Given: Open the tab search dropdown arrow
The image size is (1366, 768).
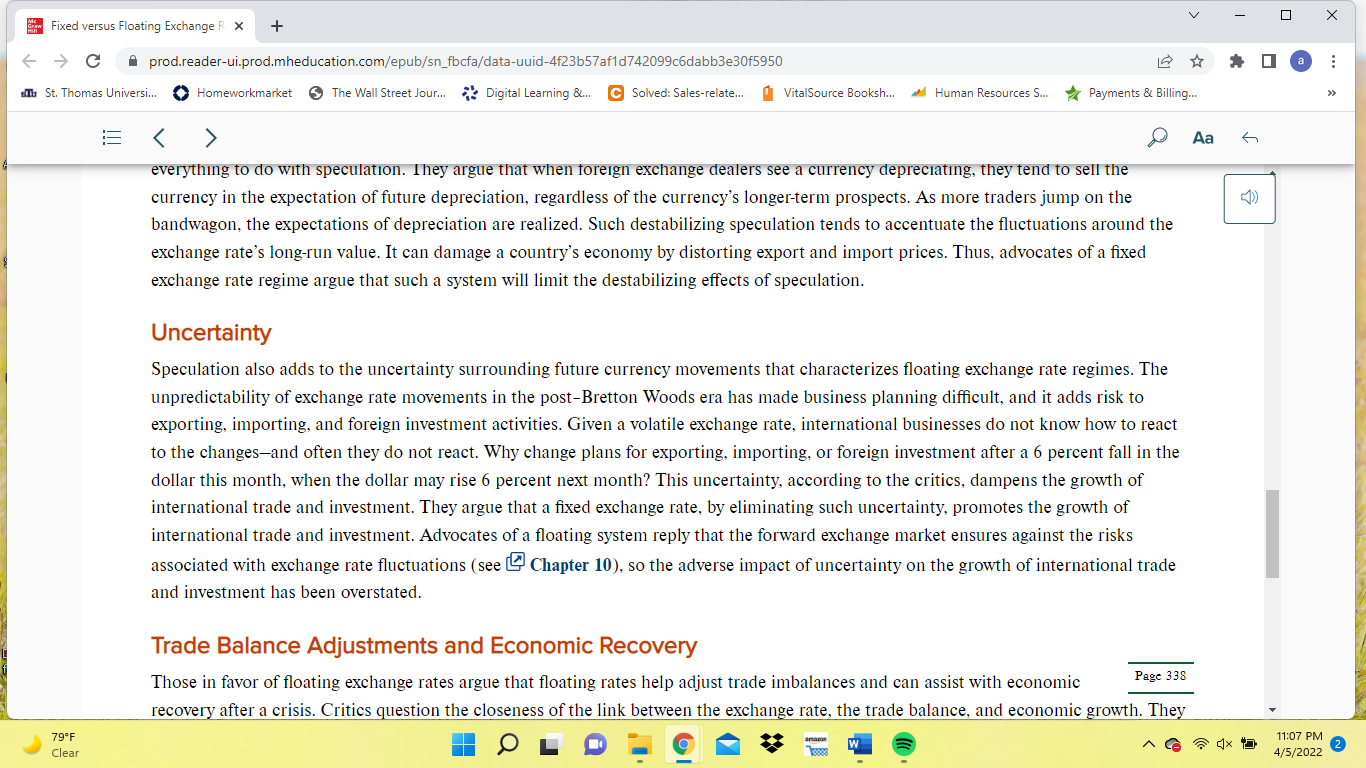Looking at the screenshot, I should click(1194, 15).
